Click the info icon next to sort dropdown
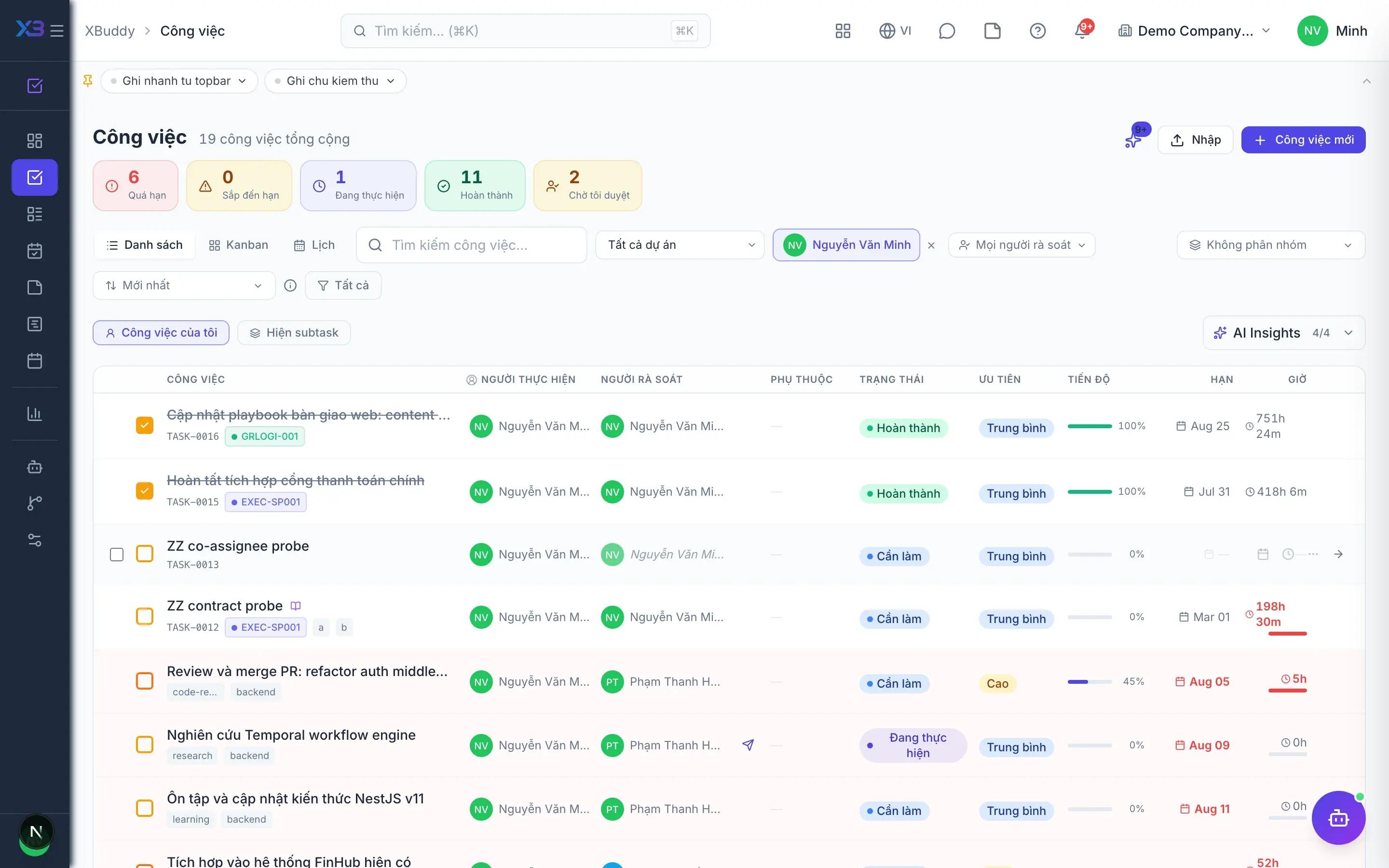 click(x=290, y=285)
